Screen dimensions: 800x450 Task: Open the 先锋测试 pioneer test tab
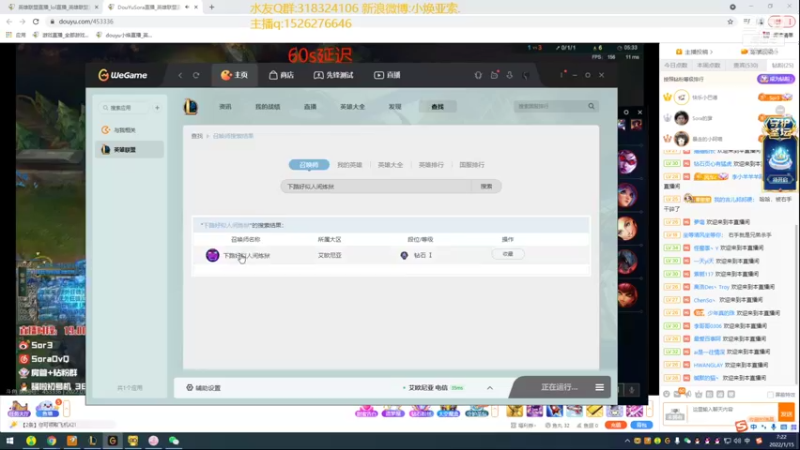pyautogui.click(x=333, y=75)
